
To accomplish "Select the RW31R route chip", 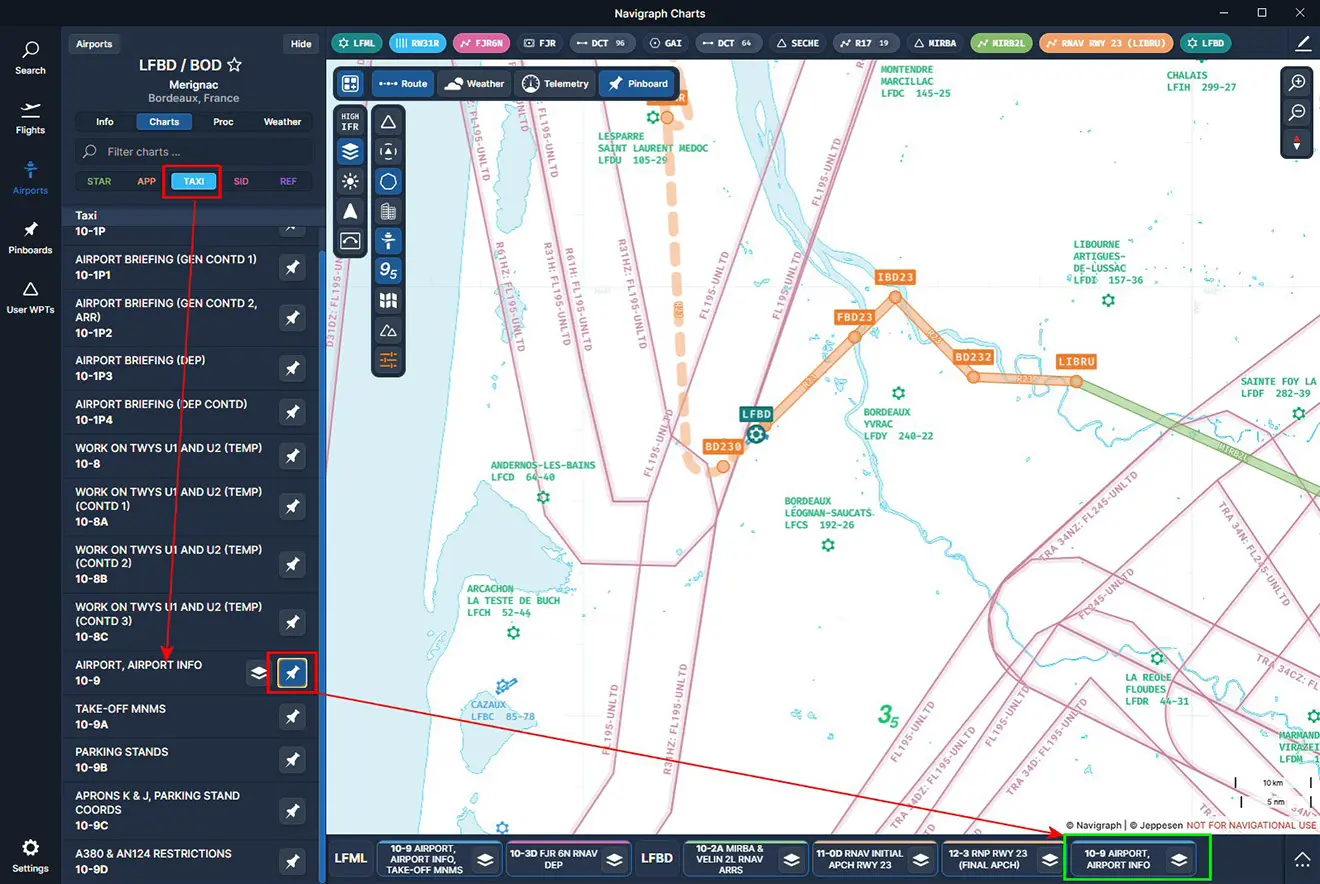I will [417, 43].
